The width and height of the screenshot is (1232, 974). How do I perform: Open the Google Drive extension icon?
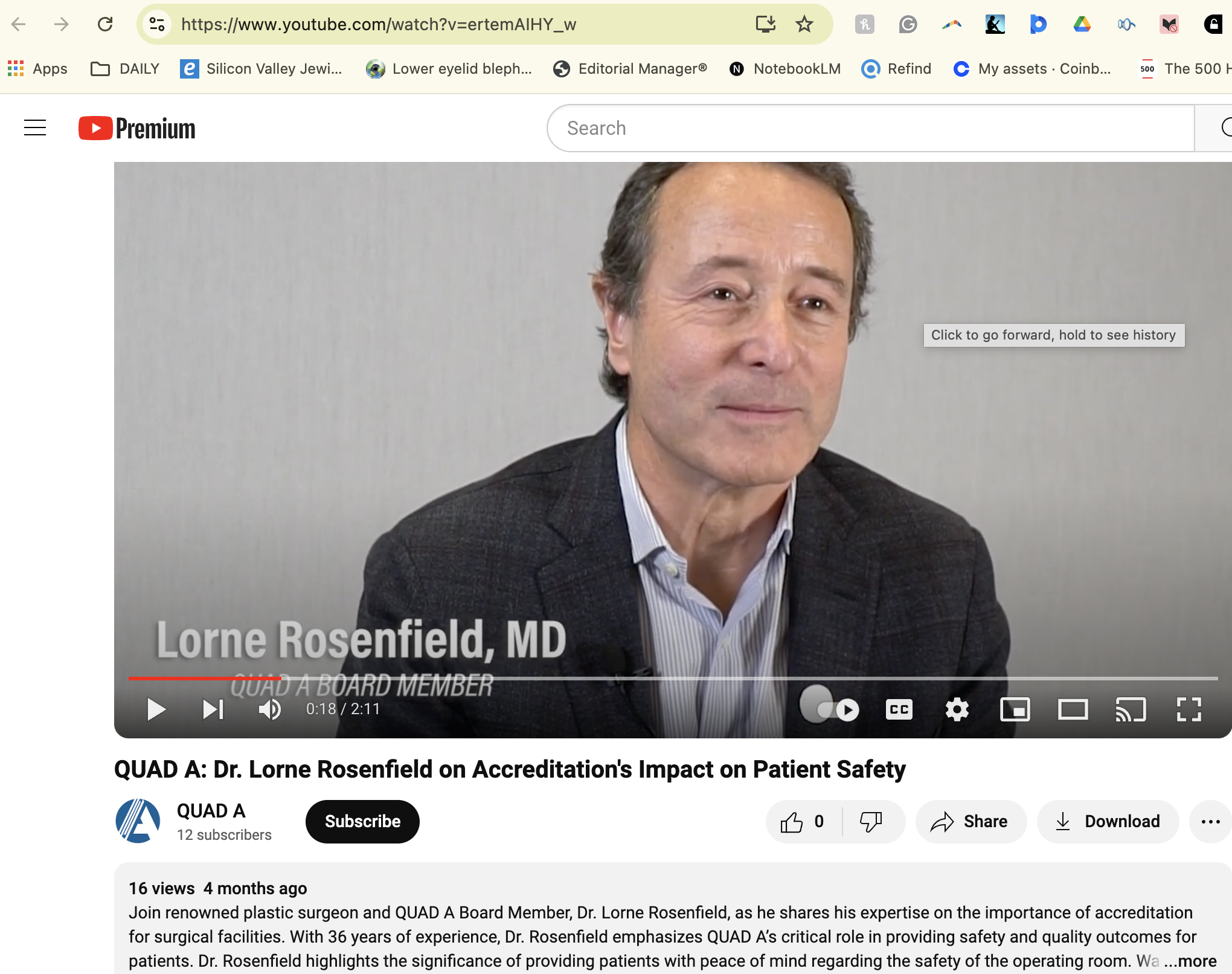point(1082,24)
